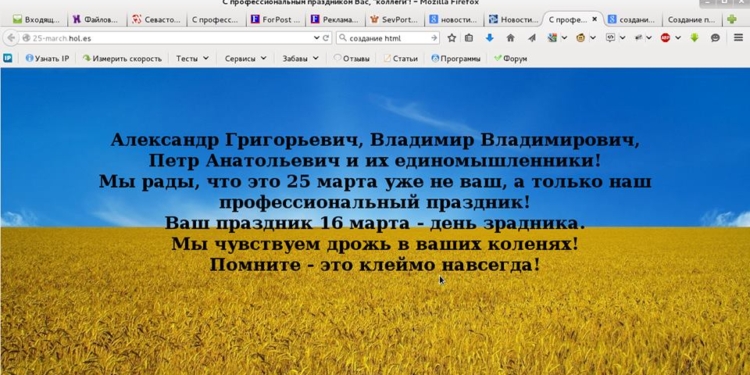
Task: Click the search magnifier icon
Action: coord(343,38)
